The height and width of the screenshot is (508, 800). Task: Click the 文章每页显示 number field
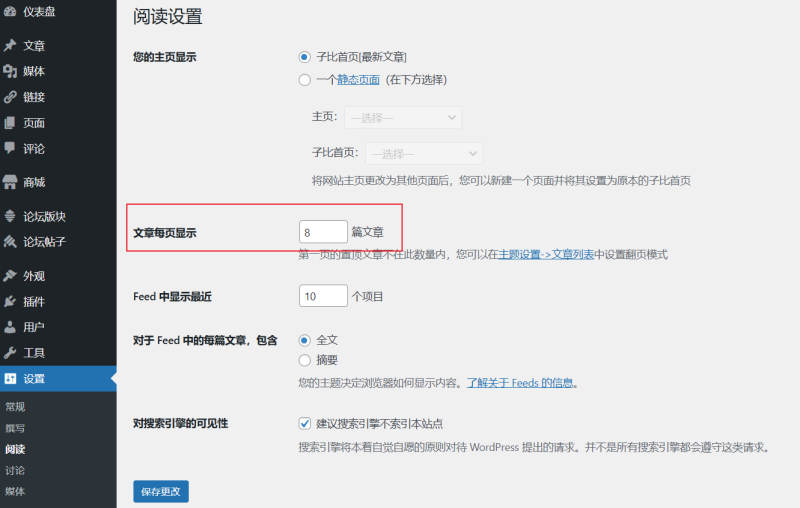[x=323, y=232]
